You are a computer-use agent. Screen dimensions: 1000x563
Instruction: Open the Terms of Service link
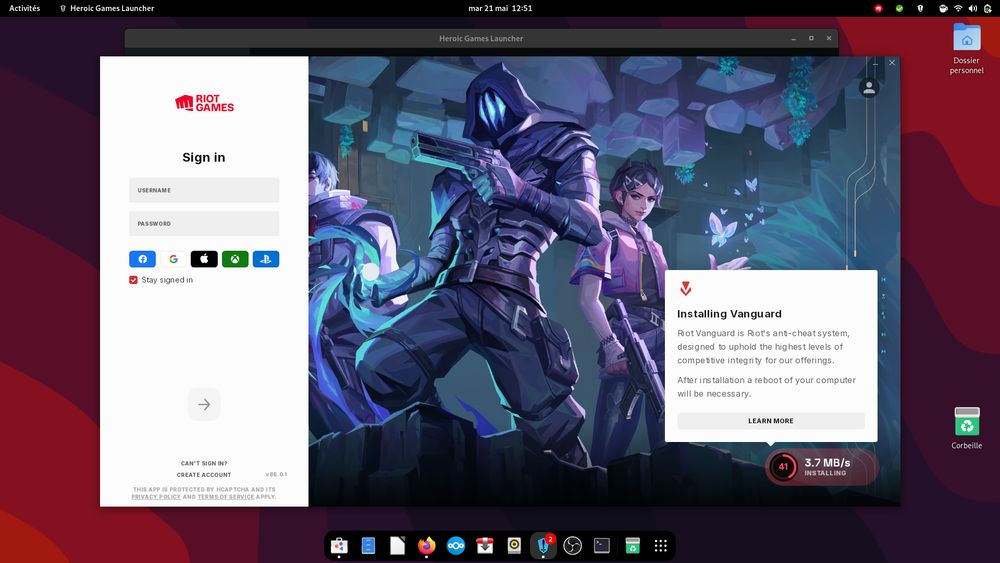click(226, 497)
